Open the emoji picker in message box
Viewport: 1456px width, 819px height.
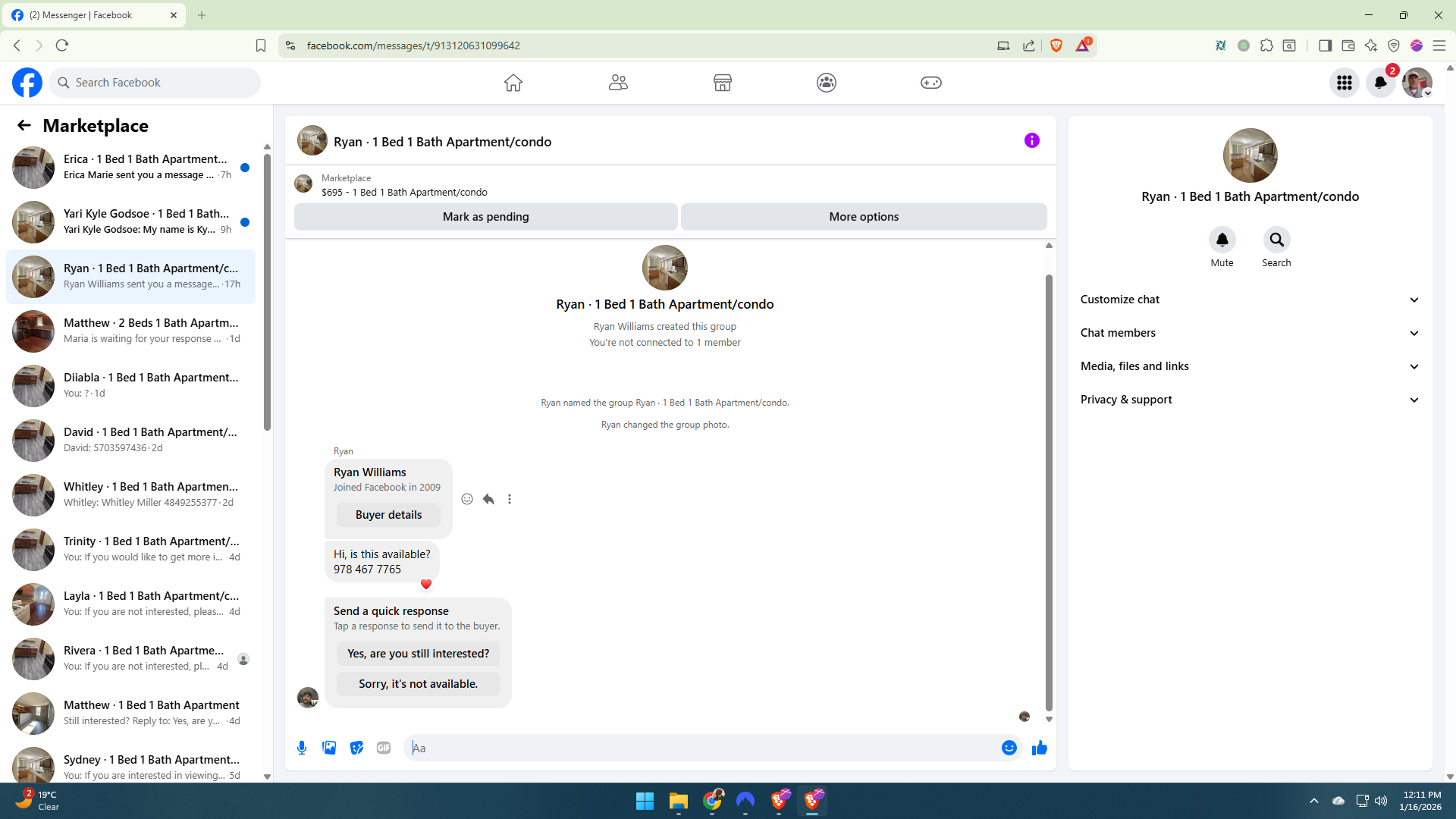(x=1009, y=748)
